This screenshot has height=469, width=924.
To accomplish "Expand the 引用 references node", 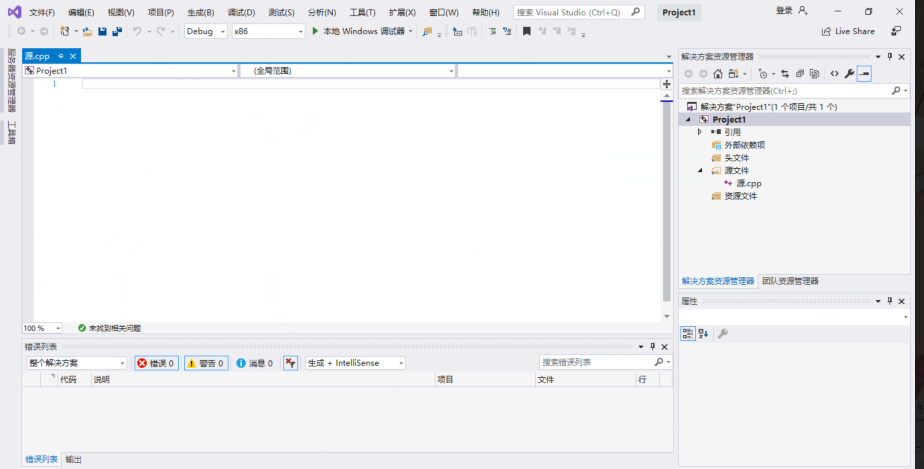I will pos(699,132).
